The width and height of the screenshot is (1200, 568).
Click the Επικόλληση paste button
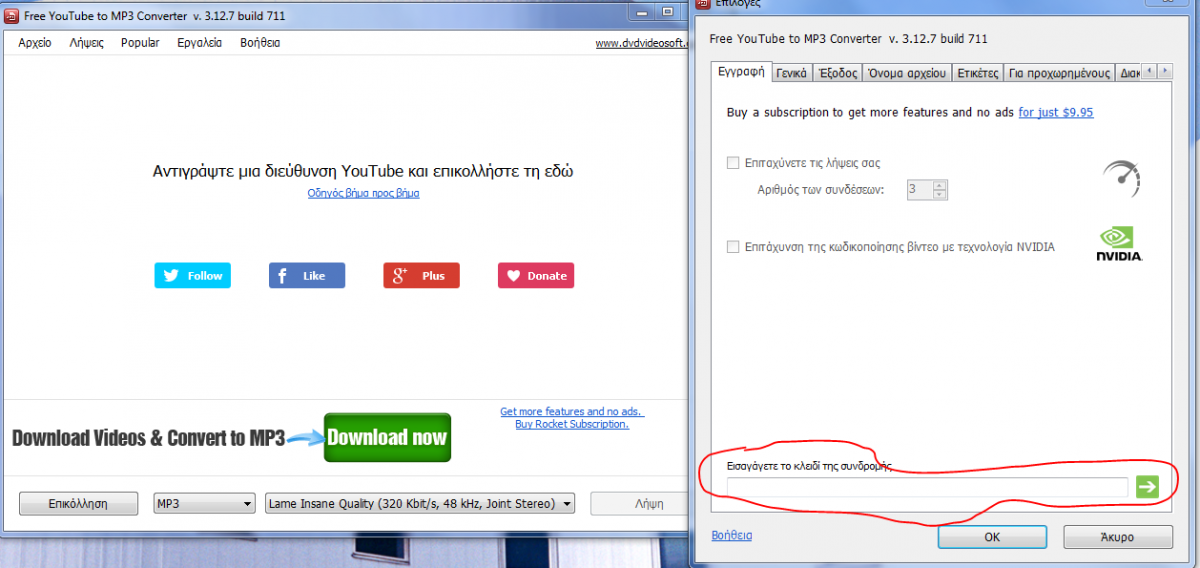(78, 504)
